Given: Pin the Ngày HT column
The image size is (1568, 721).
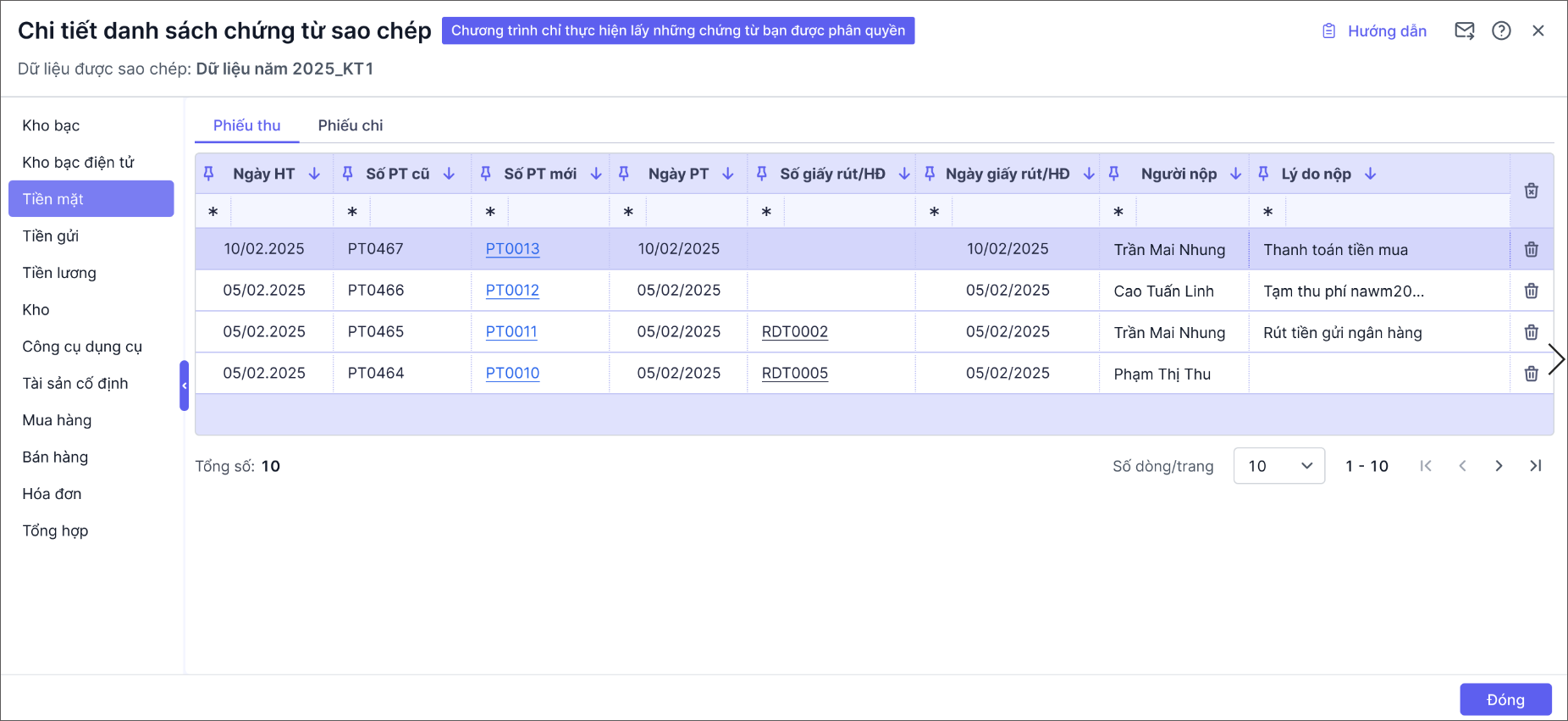Looking at the screenshot, I should click(209, 174).
